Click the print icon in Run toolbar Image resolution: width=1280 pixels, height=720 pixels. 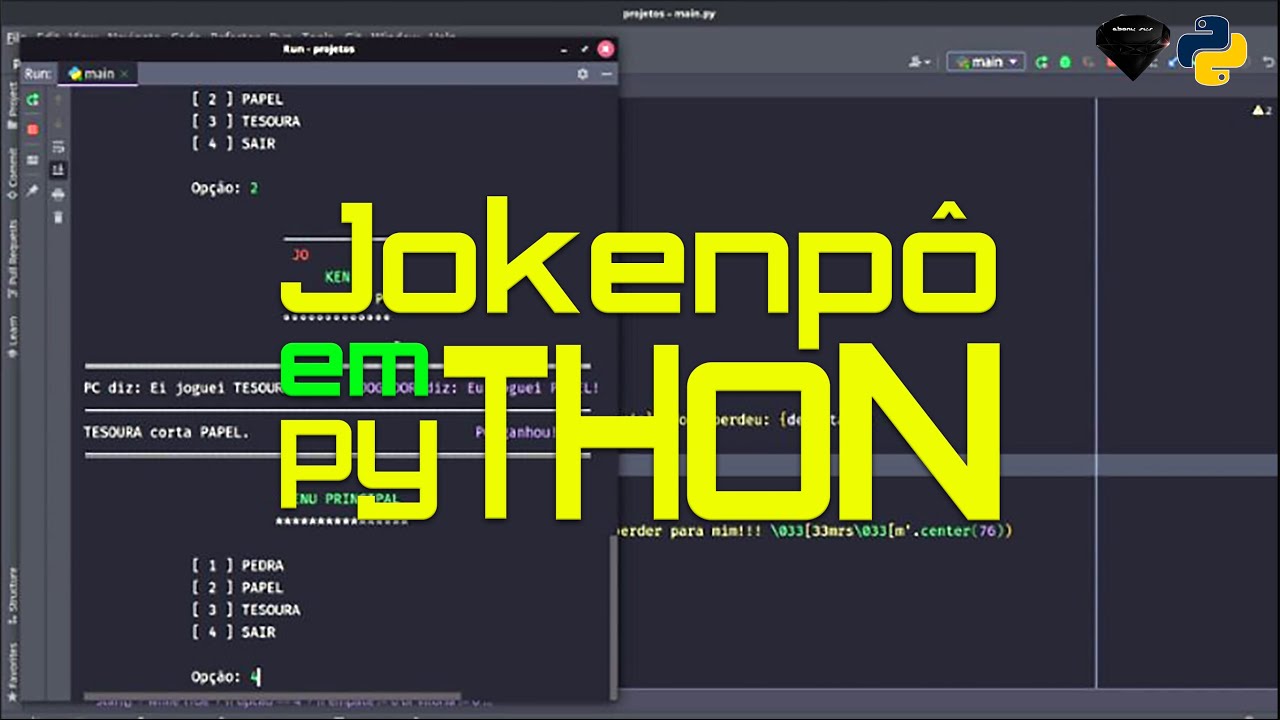point(58,193)
